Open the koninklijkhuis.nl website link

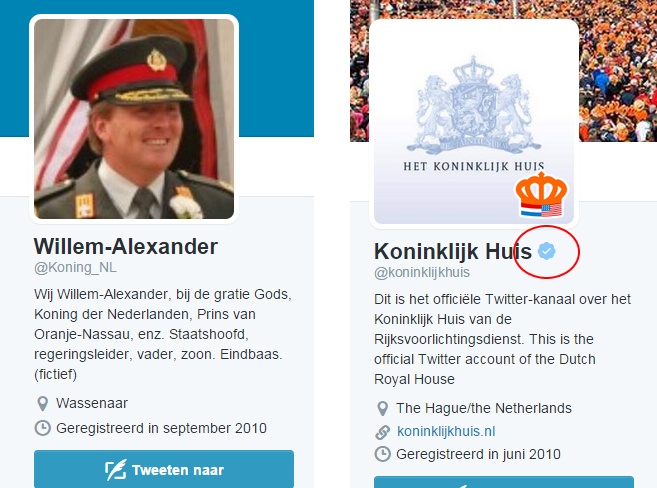pos(446,431)
